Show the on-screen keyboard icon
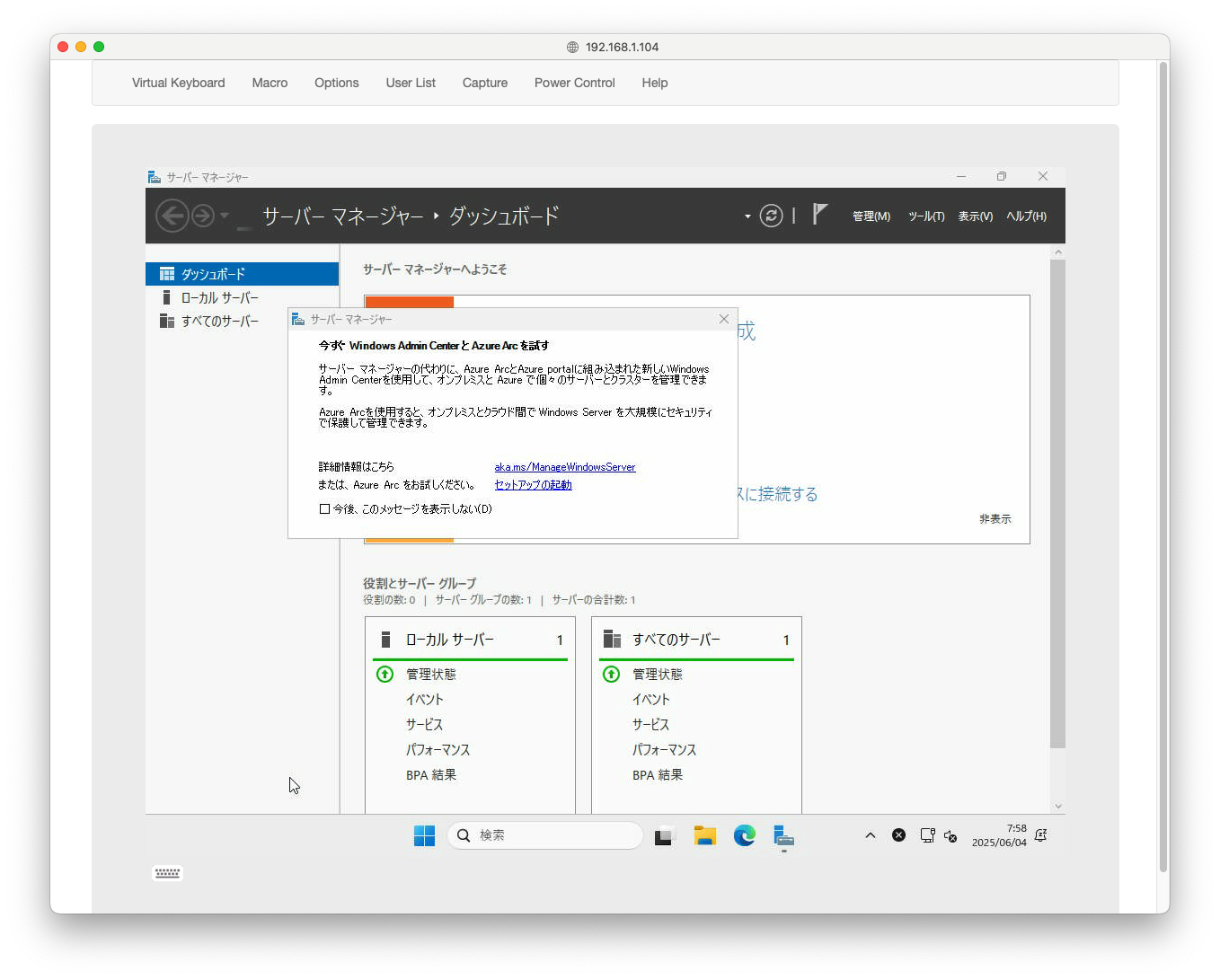1220x980 pixels. (x=167, y=873)
